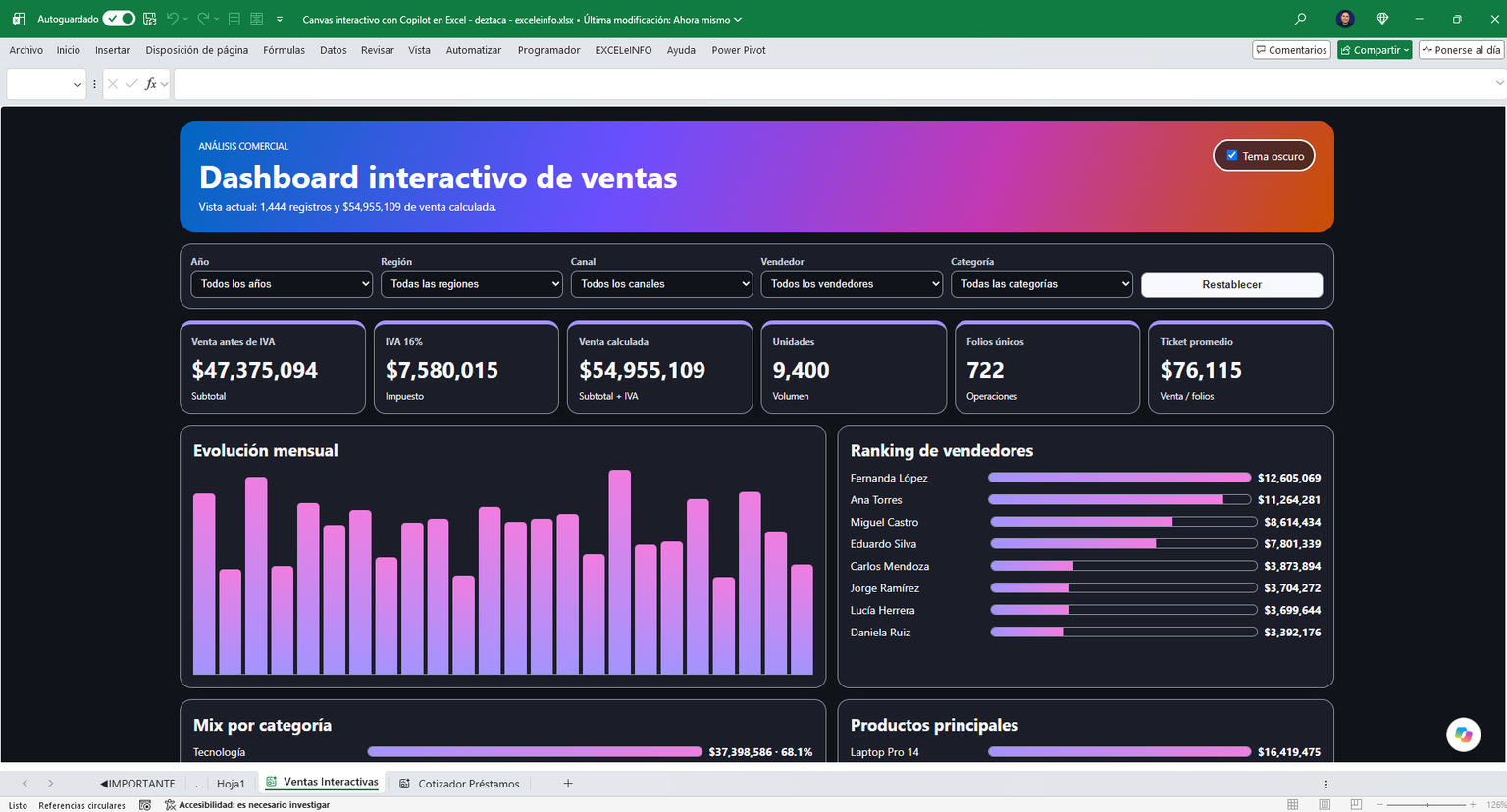
Task: Open the user account profile picture
Action: coord(1345,19)
